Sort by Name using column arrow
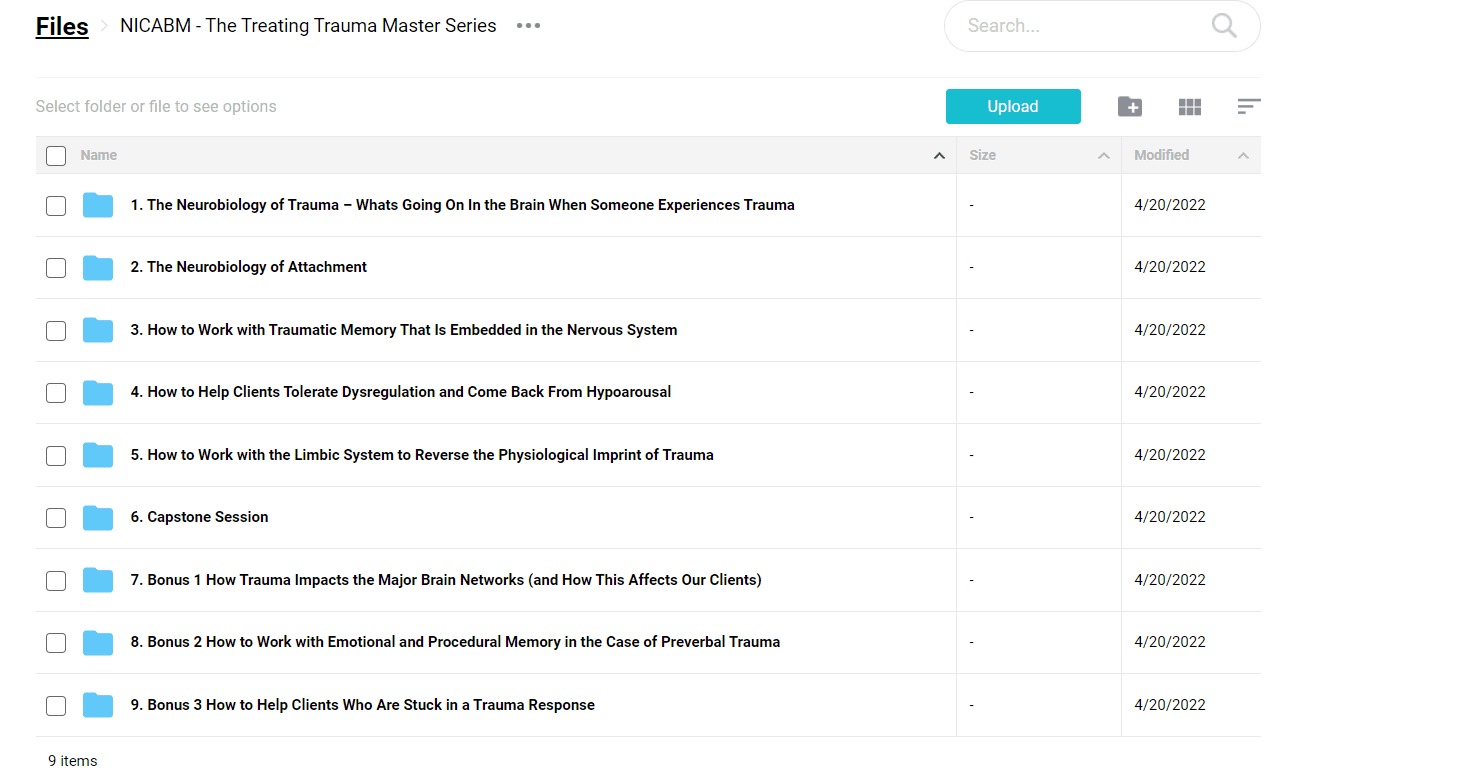This screenshot has height=777, width=1478. 939,156
